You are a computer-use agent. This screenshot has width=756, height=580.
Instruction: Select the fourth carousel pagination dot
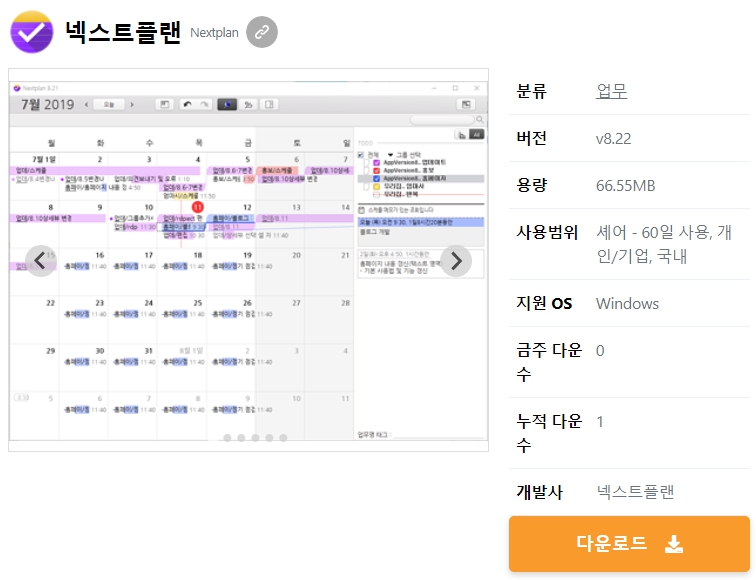click(270, 438)
